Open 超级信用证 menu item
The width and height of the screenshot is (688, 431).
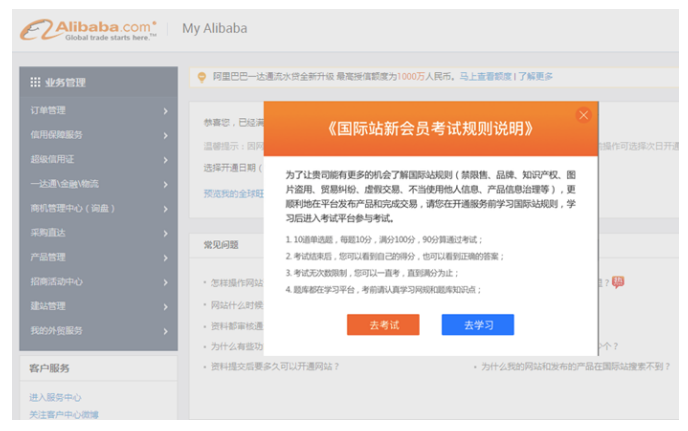click(x=99, y=160)
